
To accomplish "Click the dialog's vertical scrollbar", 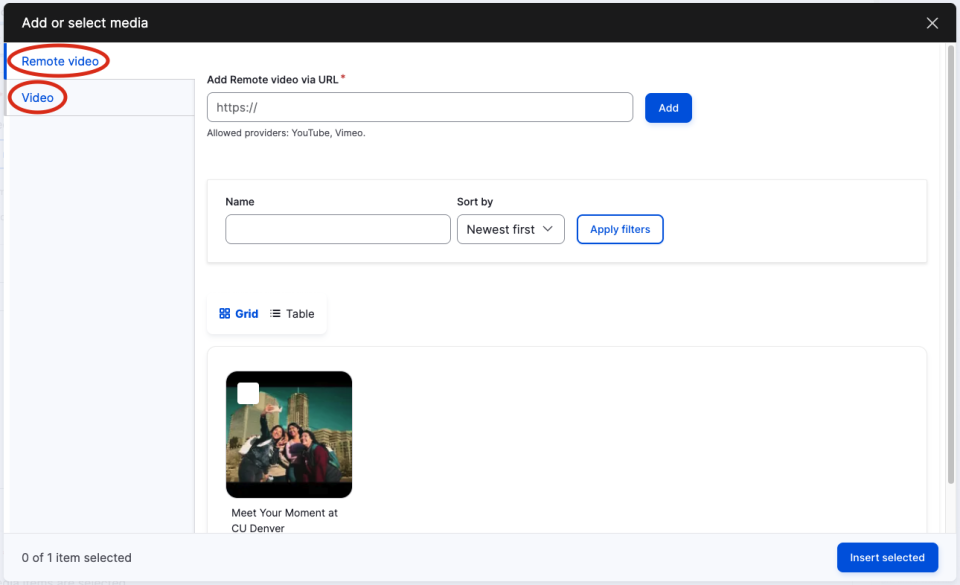I will [950, 263].
